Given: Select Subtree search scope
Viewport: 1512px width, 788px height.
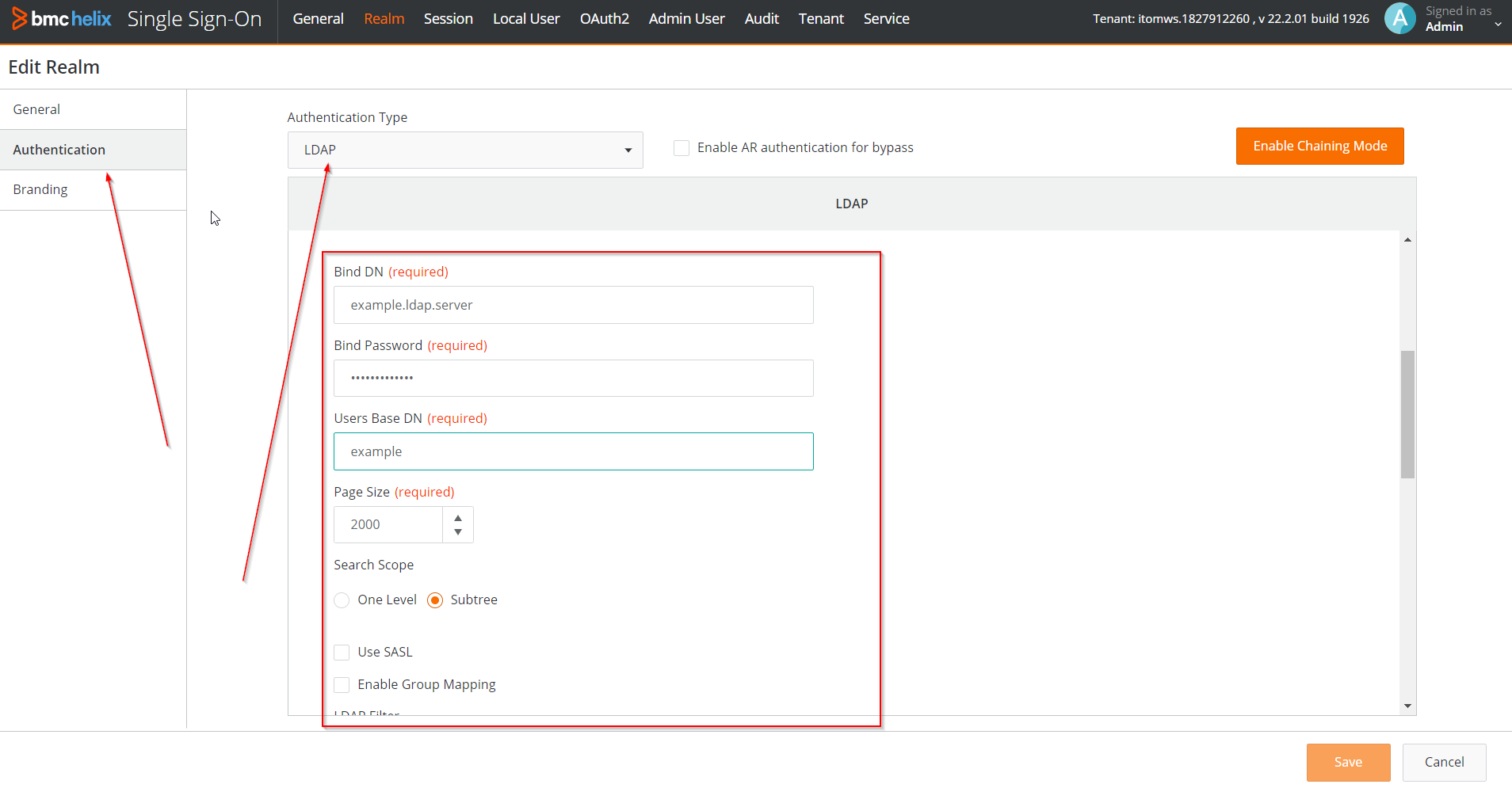Looking at the screenshot, I should (x=435, y=600).
